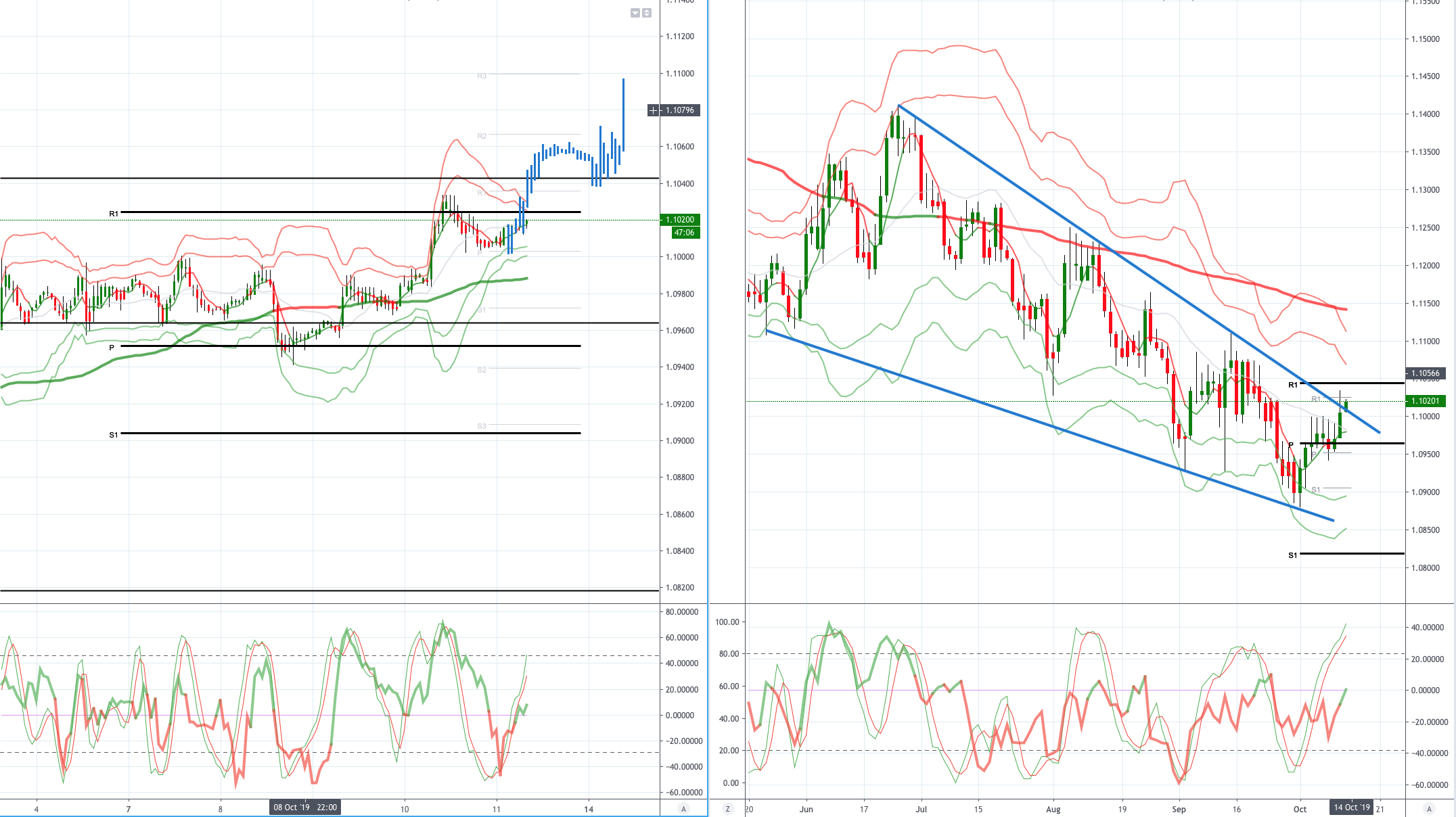This screenshot has height=817, width=1456.
Task: Click the faded R2 pivot label
Action: pyautogui.click(x=482, y=136)
